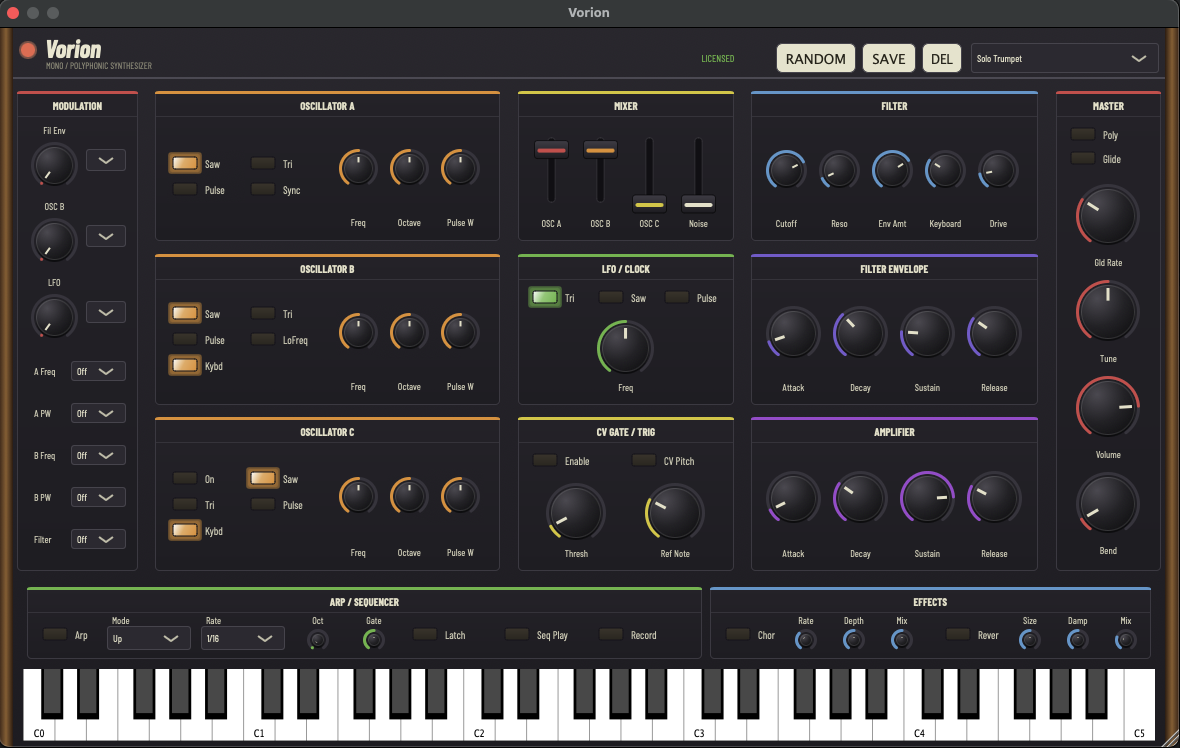The image size is (1180, 748).
Task: Click the Reverb Size knob in Effects
Action: (1029, 640)
